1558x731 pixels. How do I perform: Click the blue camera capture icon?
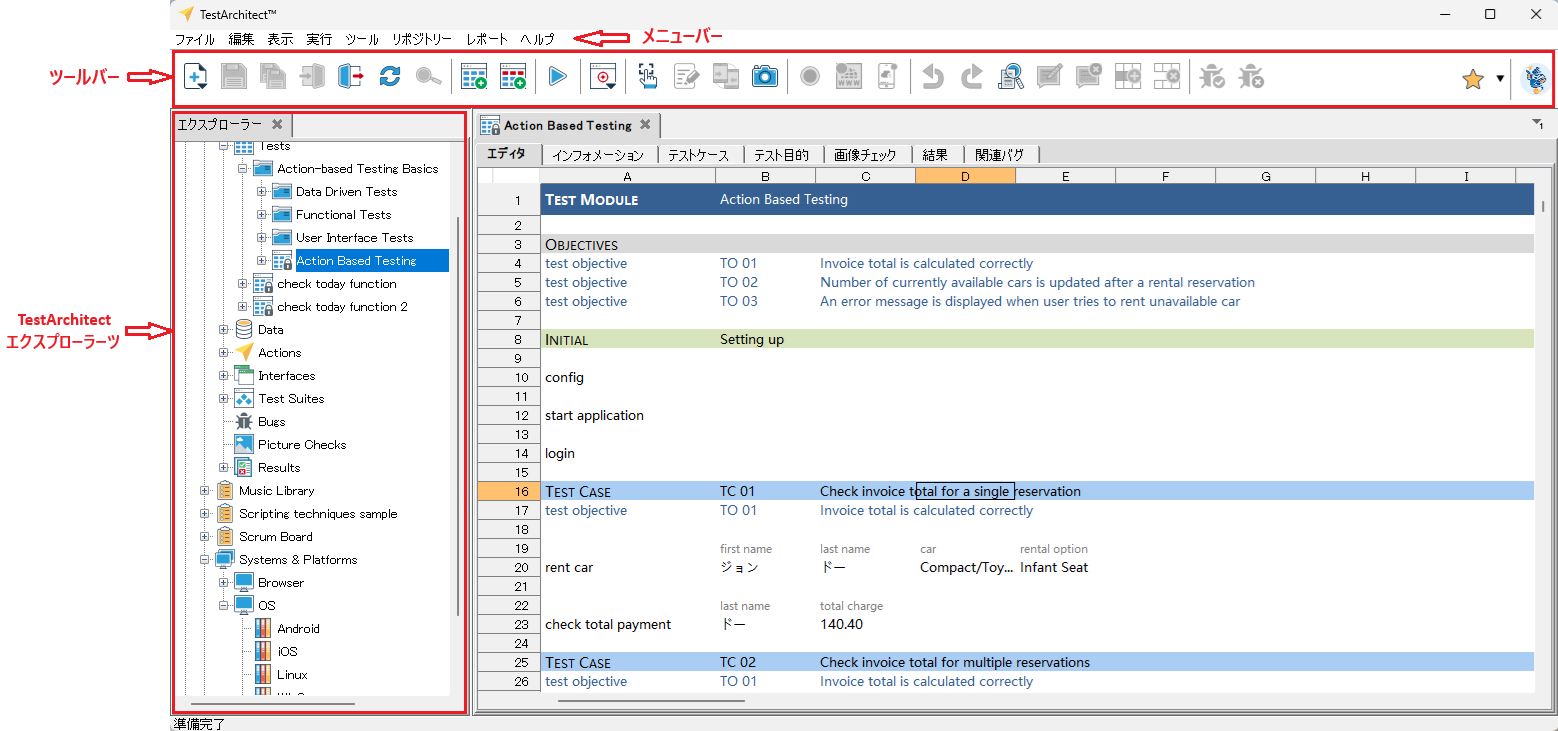765,77
